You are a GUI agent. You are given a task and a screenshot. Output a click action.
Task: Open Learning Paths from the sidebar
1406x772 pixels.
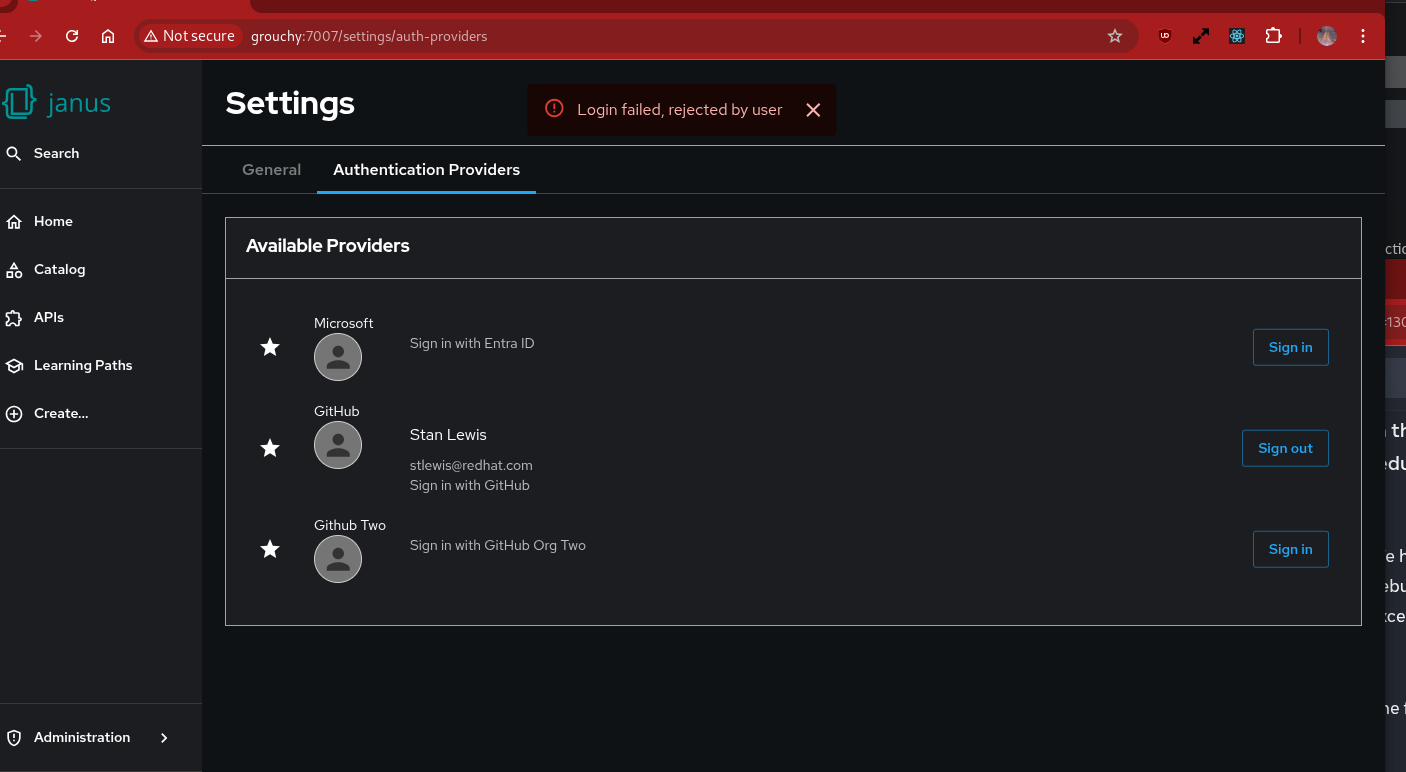click(x=69, y=365)
